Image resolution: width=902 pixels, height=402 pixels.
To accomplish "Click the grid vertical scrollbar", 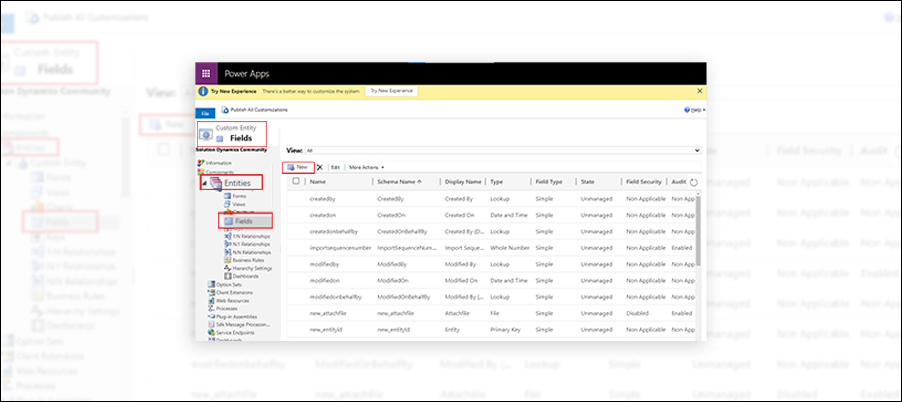I will [698, 230].
